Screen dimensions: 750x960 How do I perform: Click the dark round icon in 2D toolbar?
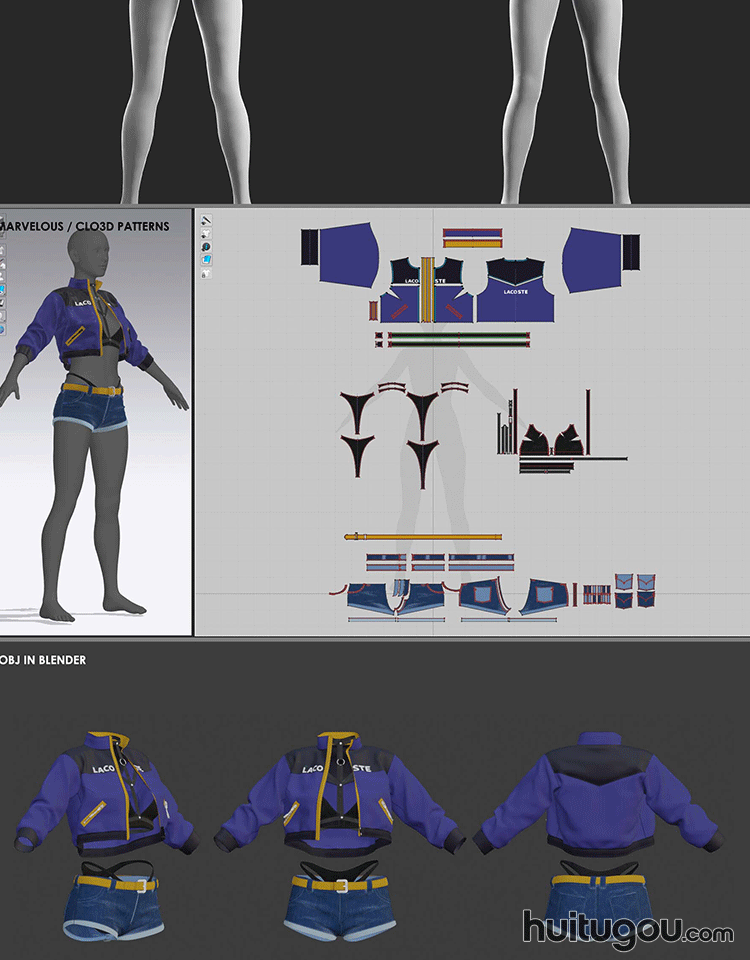[x=206, y=245]
